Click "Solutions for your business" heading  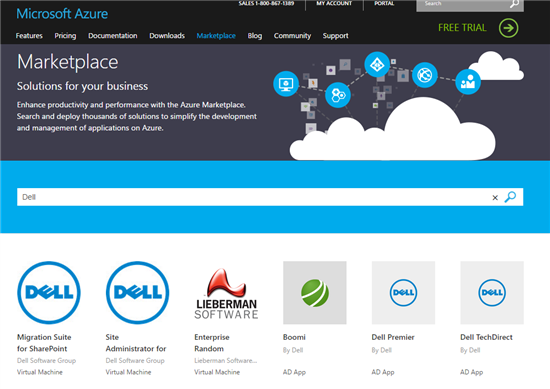coord(82,86)
